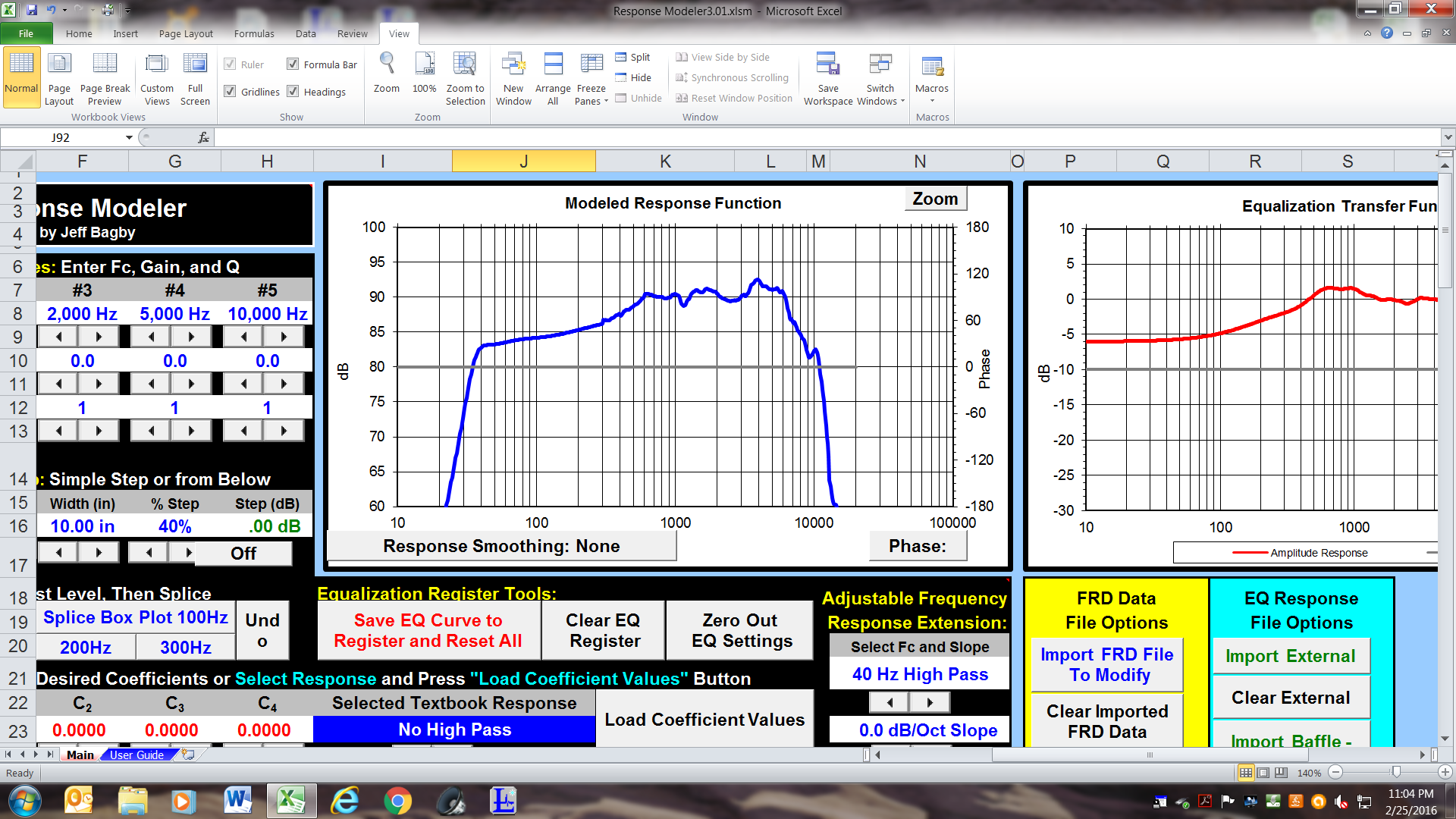Minimize the ribbon with the caret
1456x819 pixels.
[x=1367, y=33]
